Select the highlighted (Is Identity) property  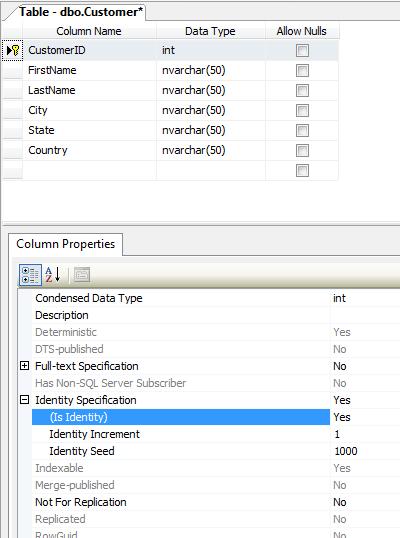coord(181,417)
